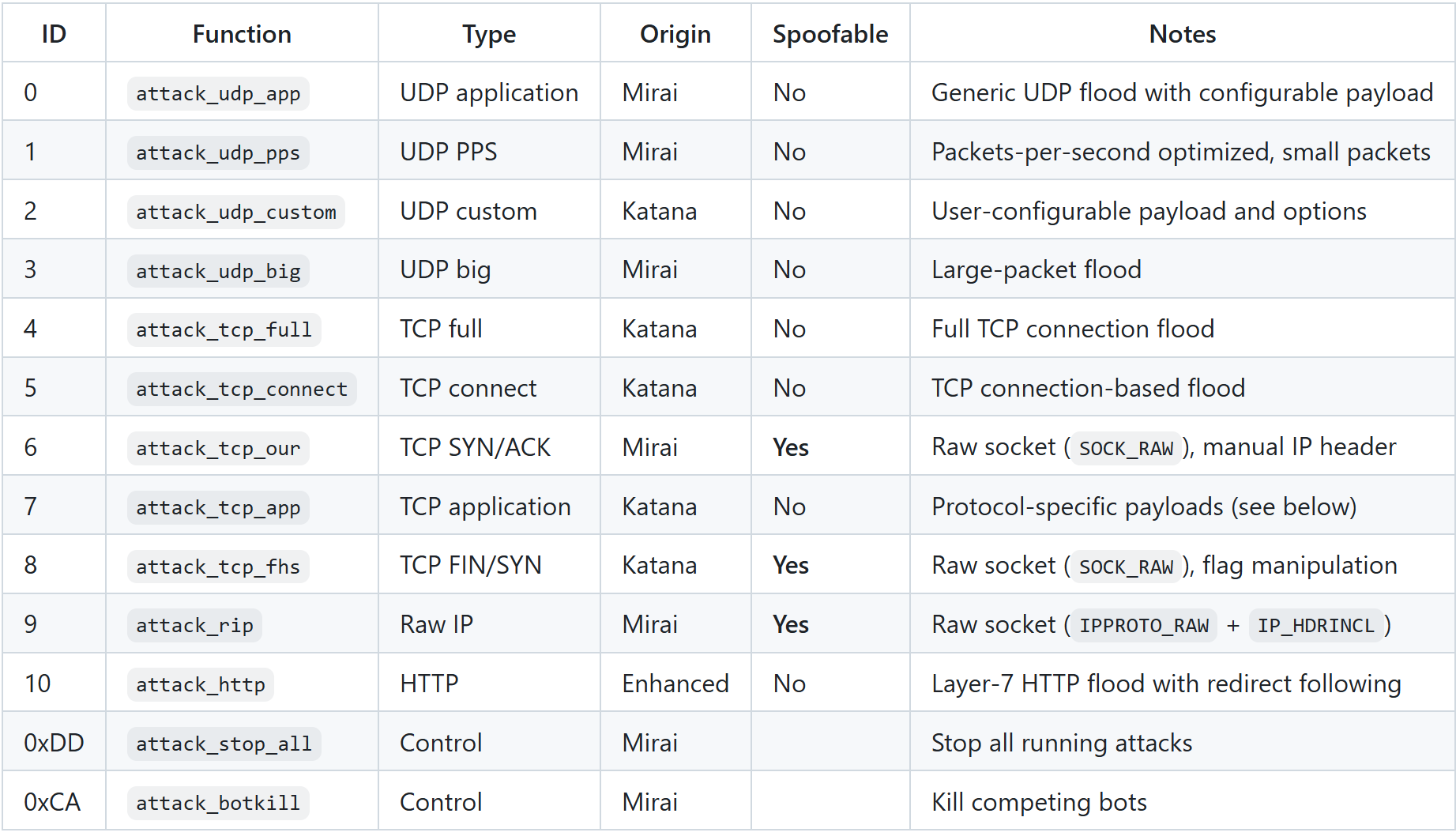The height and width of the screenshot is (836, 1456).
Task: Click the IP_HDRINCL code snippet
Action: click(x=1315, y=625)
